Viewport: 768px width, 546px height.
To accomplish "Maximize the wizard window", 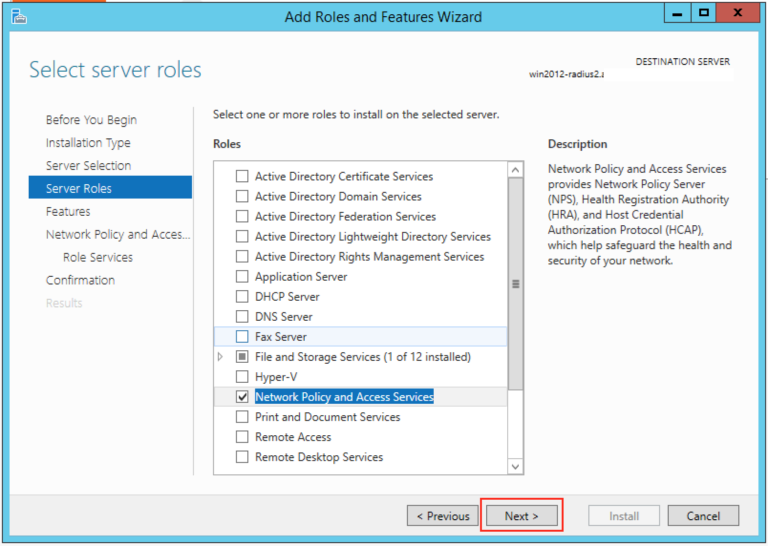I will 704,13.
